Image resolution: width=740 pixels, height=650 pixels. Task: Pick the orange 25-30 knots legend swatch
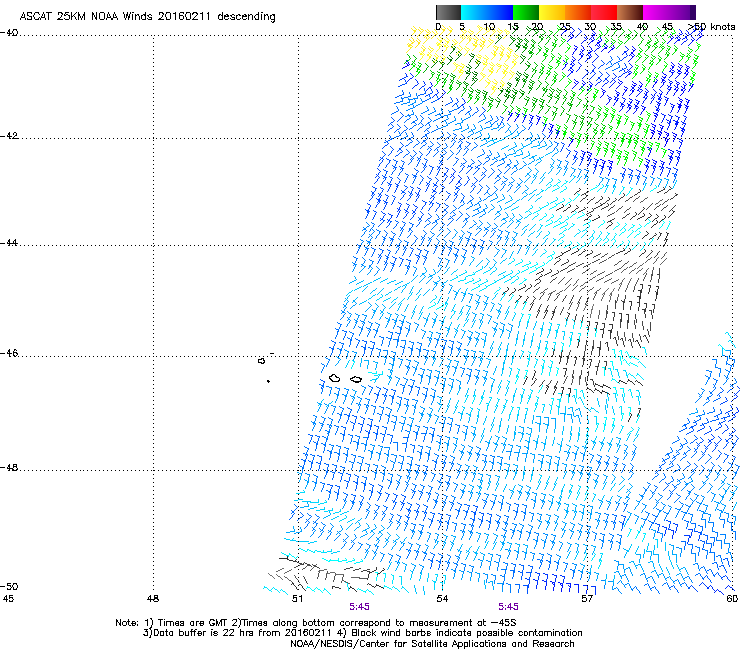click(577, 12)
